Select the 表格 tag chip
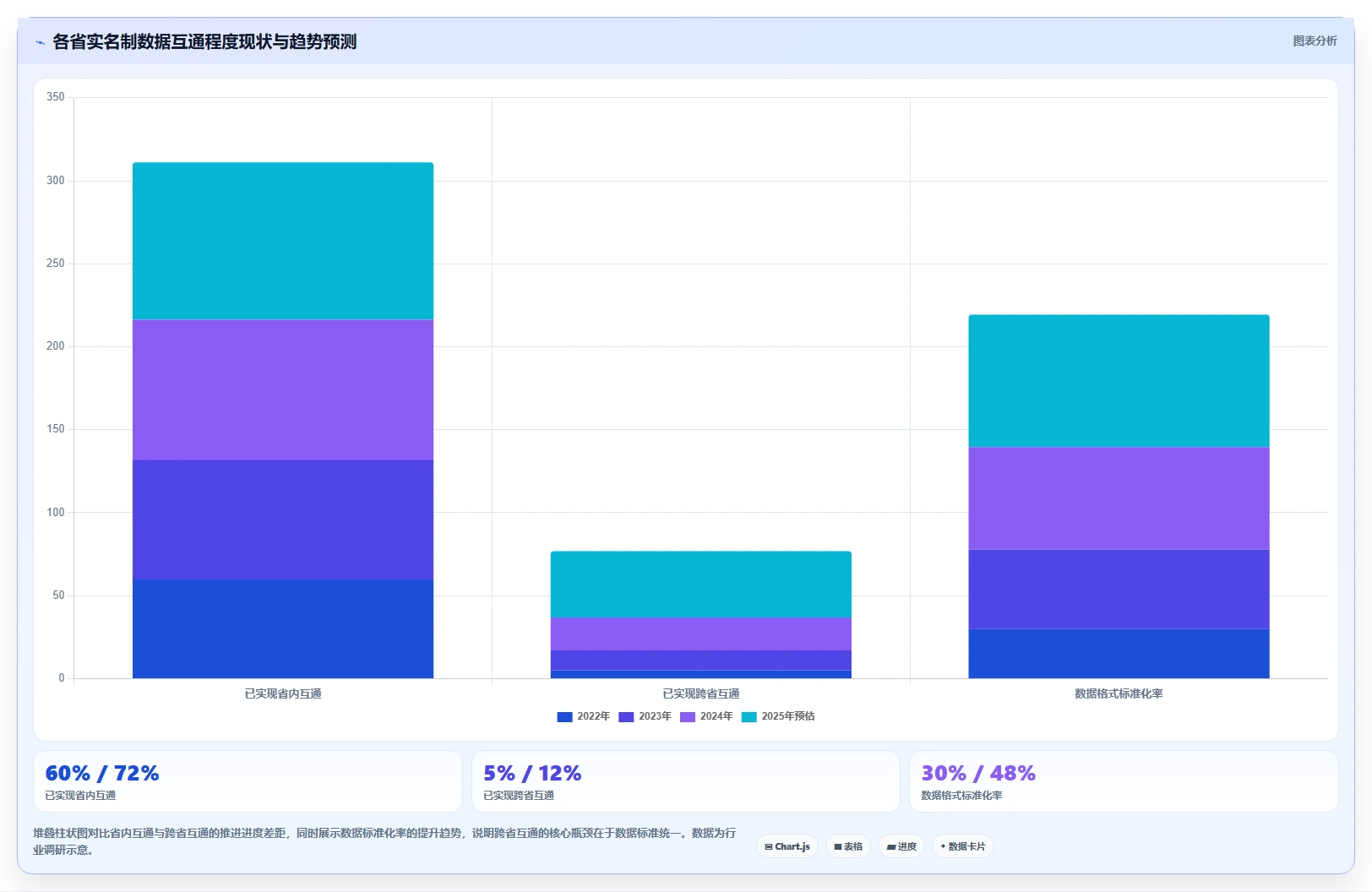The height and width of the screenshot is (892, 1372). (848, 846)
